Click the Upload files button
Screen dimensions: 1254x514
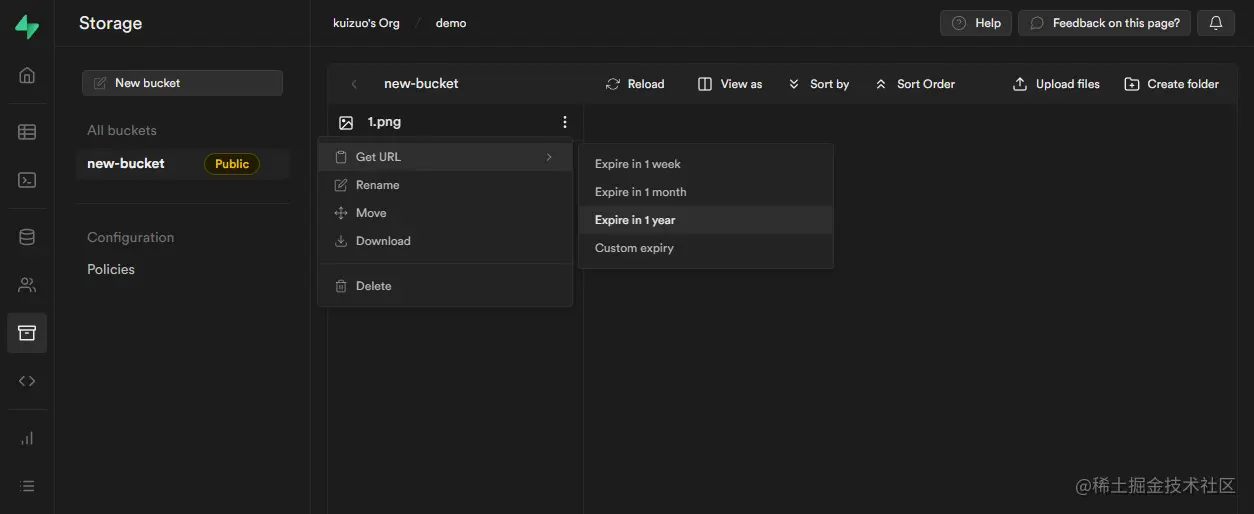click(1056, 84)
